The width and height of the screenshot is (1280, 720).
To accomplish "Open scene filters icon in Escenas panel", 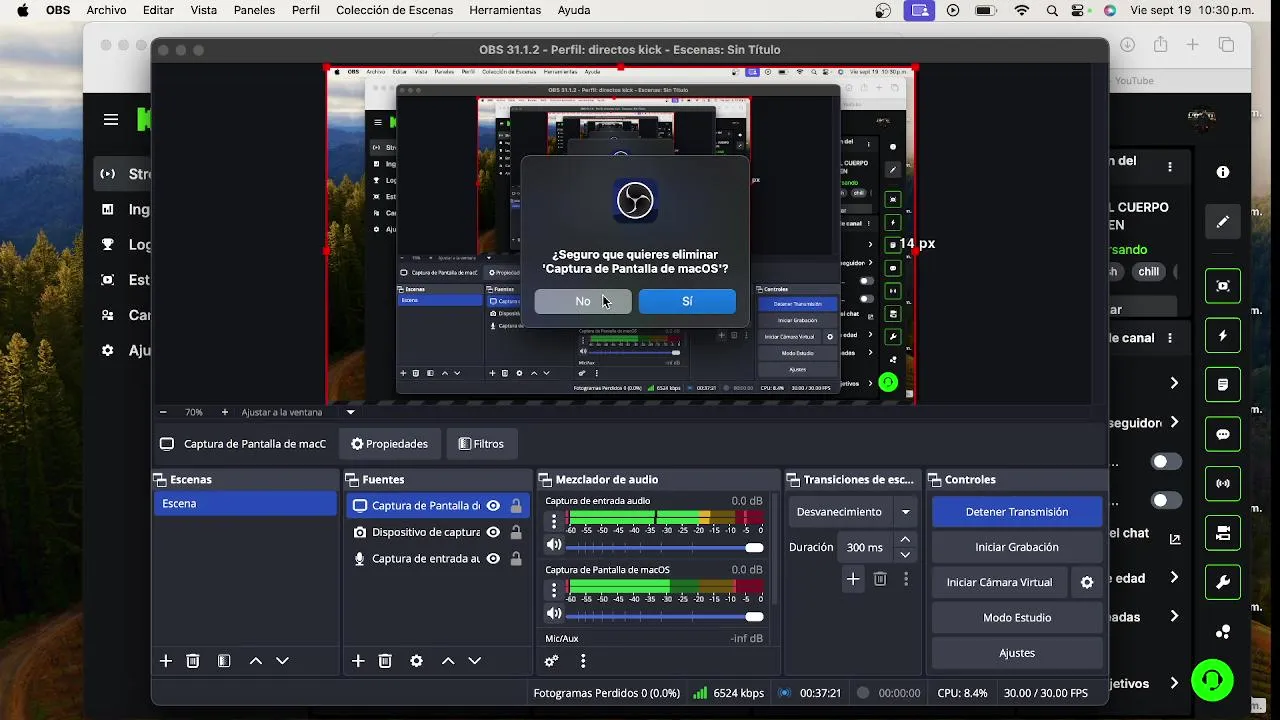I will click(x=224, y=661).
